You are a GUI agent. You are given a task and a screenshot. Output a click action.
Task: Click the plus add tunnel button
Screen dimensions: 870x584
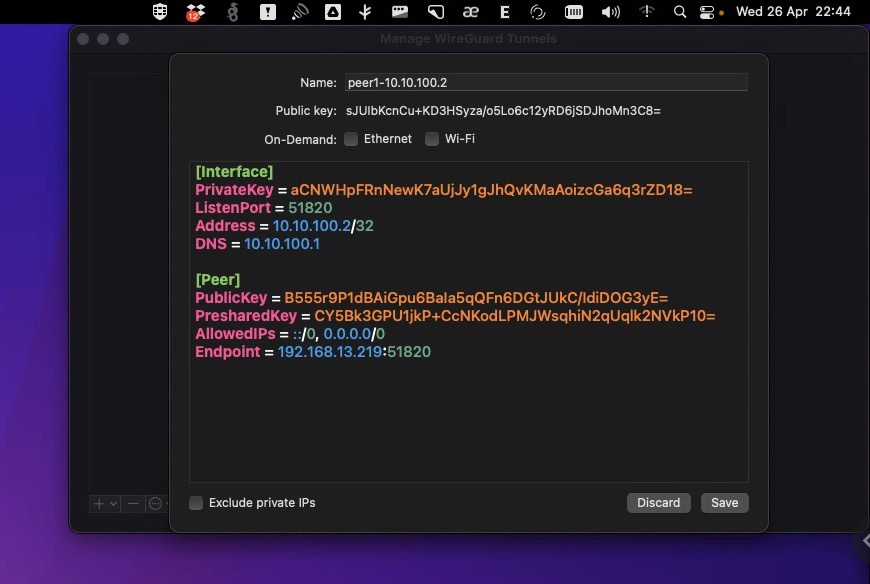click(x=99, y=504)
